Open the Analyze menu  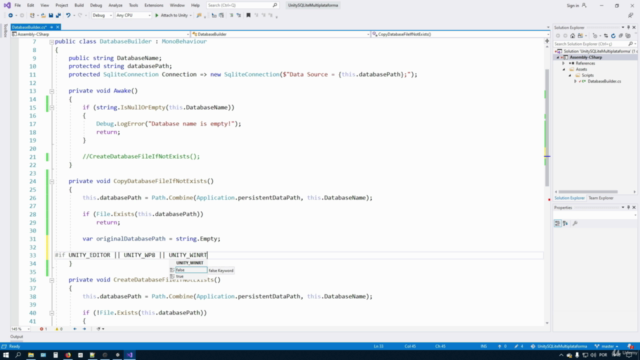click(x=115, y=5)
